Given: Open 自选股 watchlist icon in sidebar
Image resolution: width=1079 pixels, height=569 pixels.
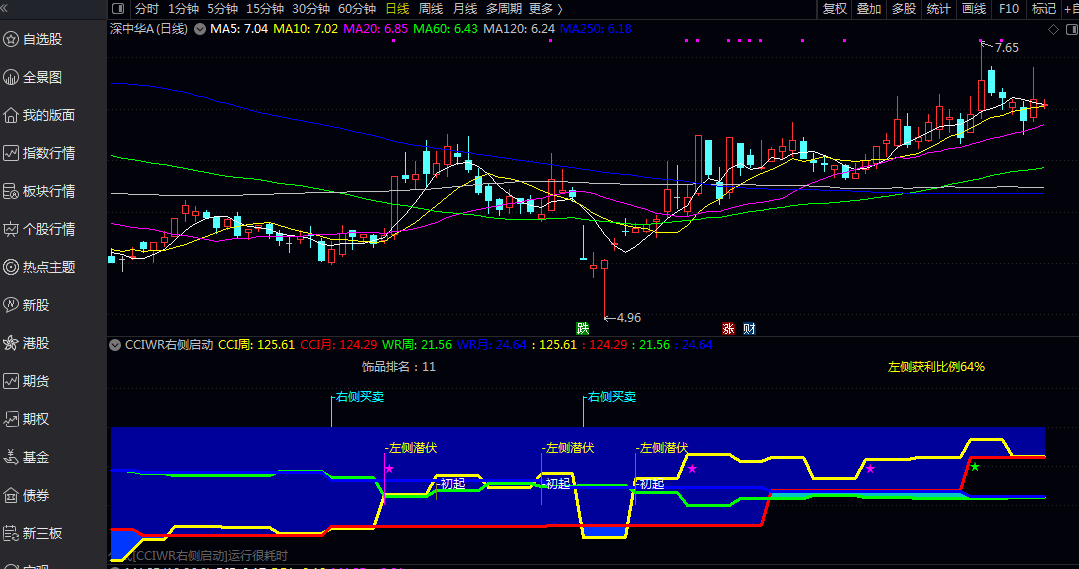Looking at the screenshot, I should 11,39.
